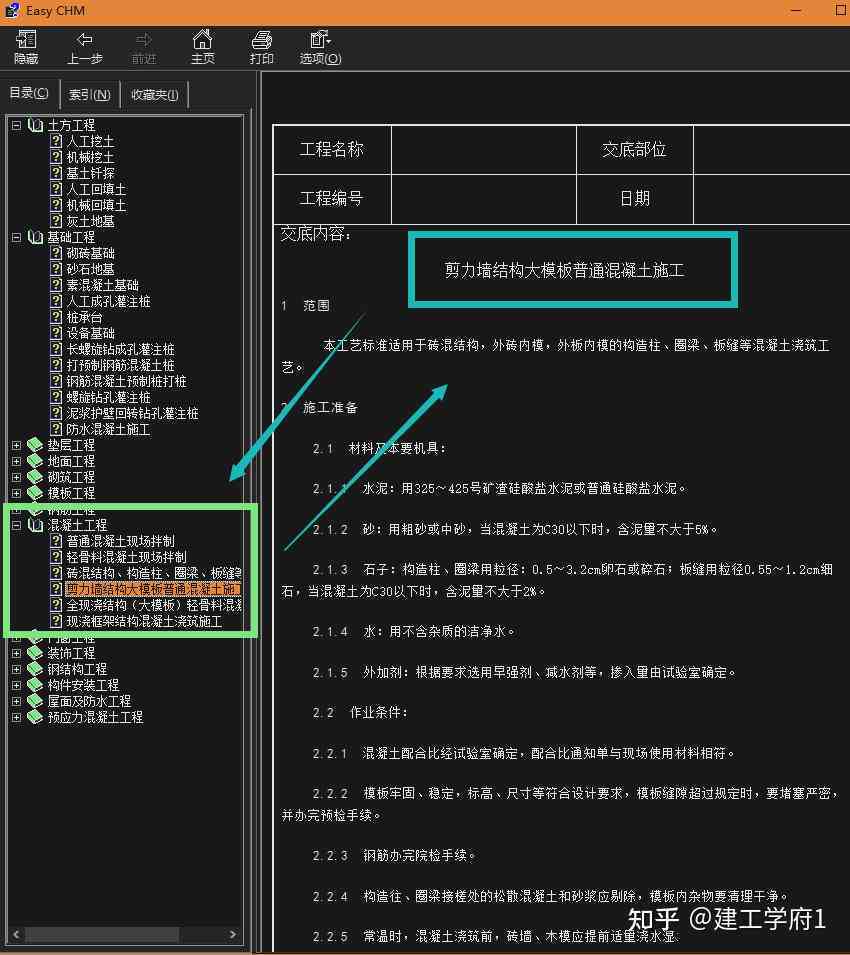This screenshot has width=850, height=955.
Task: Open the Options 选项(O) menu
Action: [320, 47]
